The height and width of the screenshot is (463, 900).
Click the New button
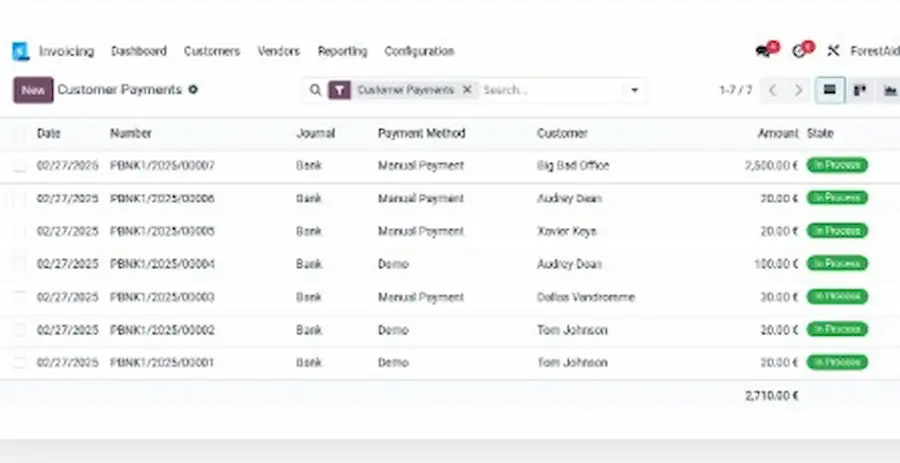click(x=33, y=90)
